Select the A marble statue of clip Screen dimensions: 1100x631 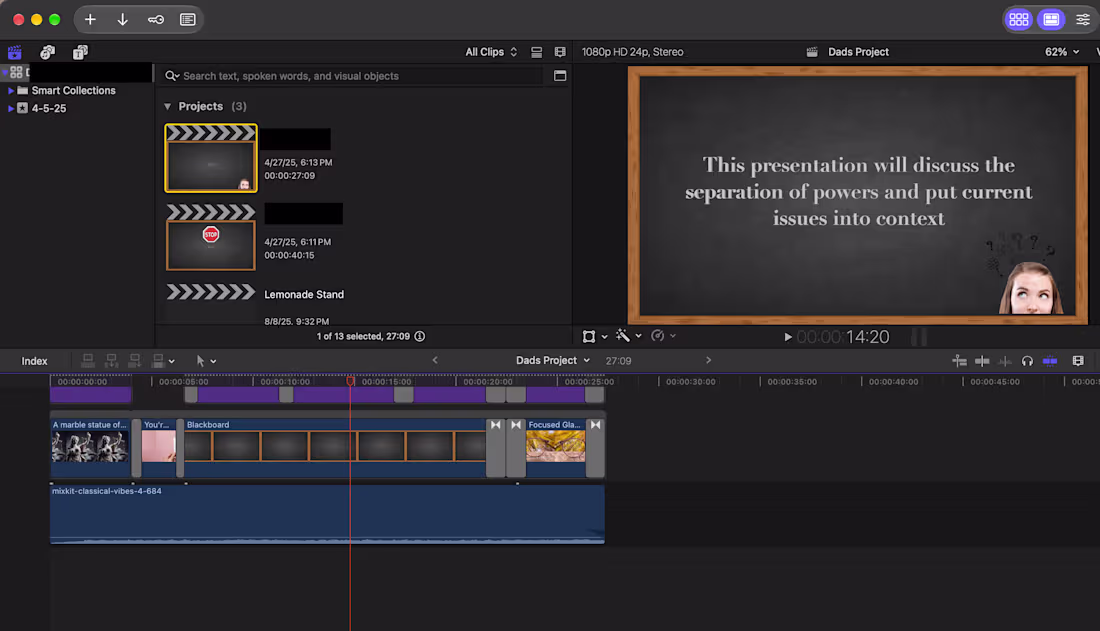(90, 448)
